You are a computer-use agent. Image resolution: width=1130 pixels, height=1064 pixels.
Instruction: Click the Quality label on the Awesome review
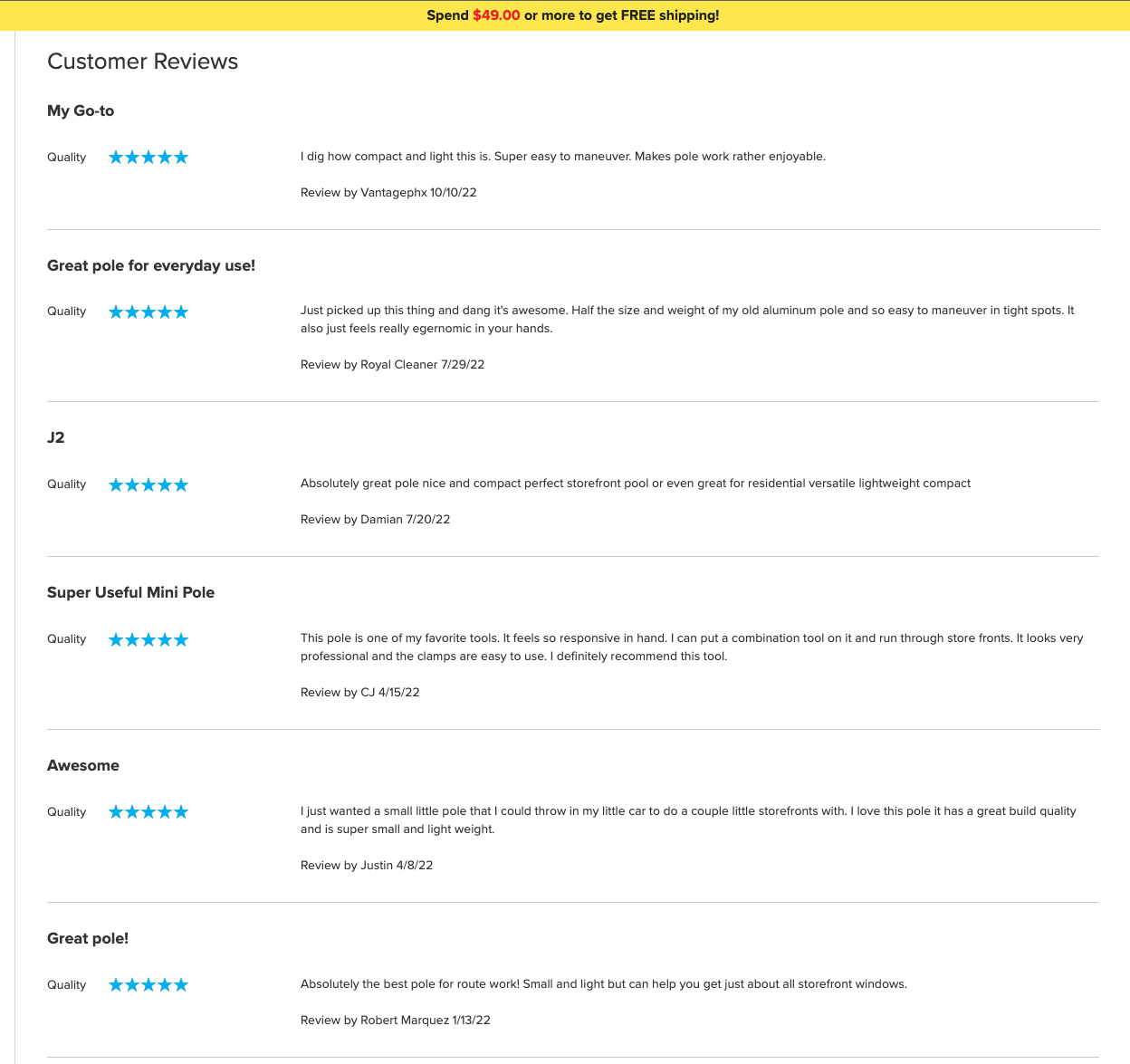67,812
